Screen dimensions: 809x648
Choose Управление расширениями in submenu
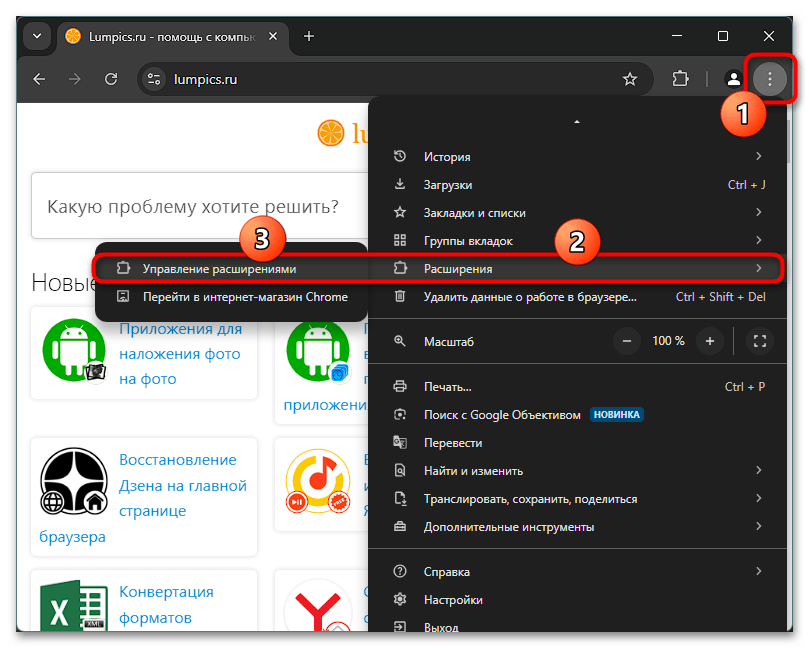point(231,269)
